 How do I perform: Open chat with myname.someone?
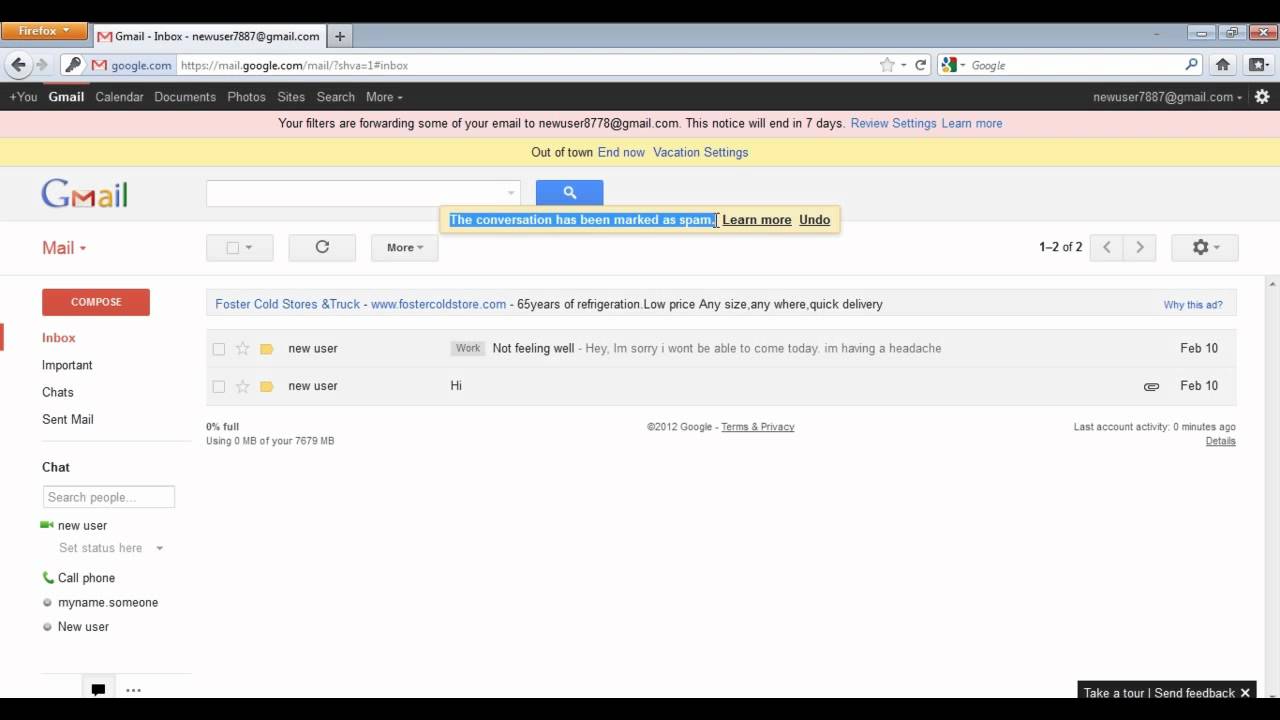pyautogui.click(x=108, y=602)
